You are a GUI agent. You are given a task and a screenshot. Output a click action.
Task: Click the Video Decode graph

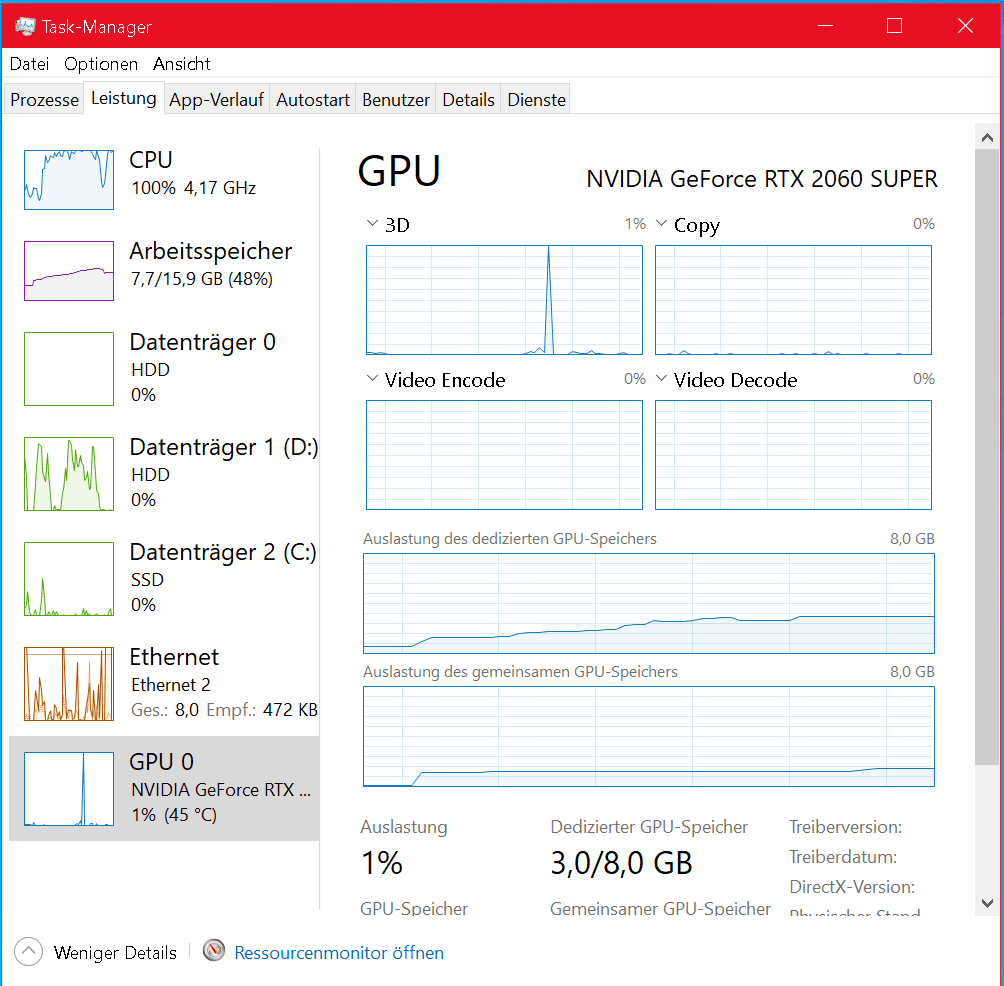(793, 455)
